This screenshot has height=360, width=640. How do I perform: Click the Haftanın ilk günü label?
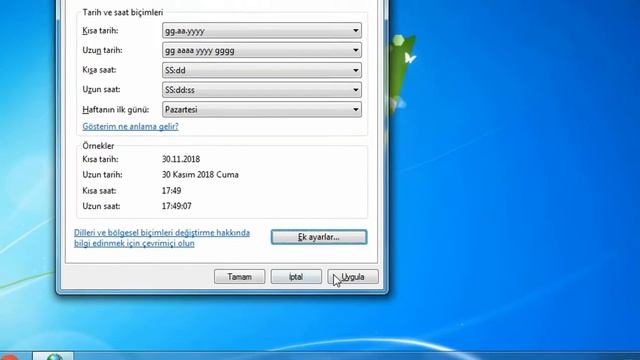click(116, 110)
